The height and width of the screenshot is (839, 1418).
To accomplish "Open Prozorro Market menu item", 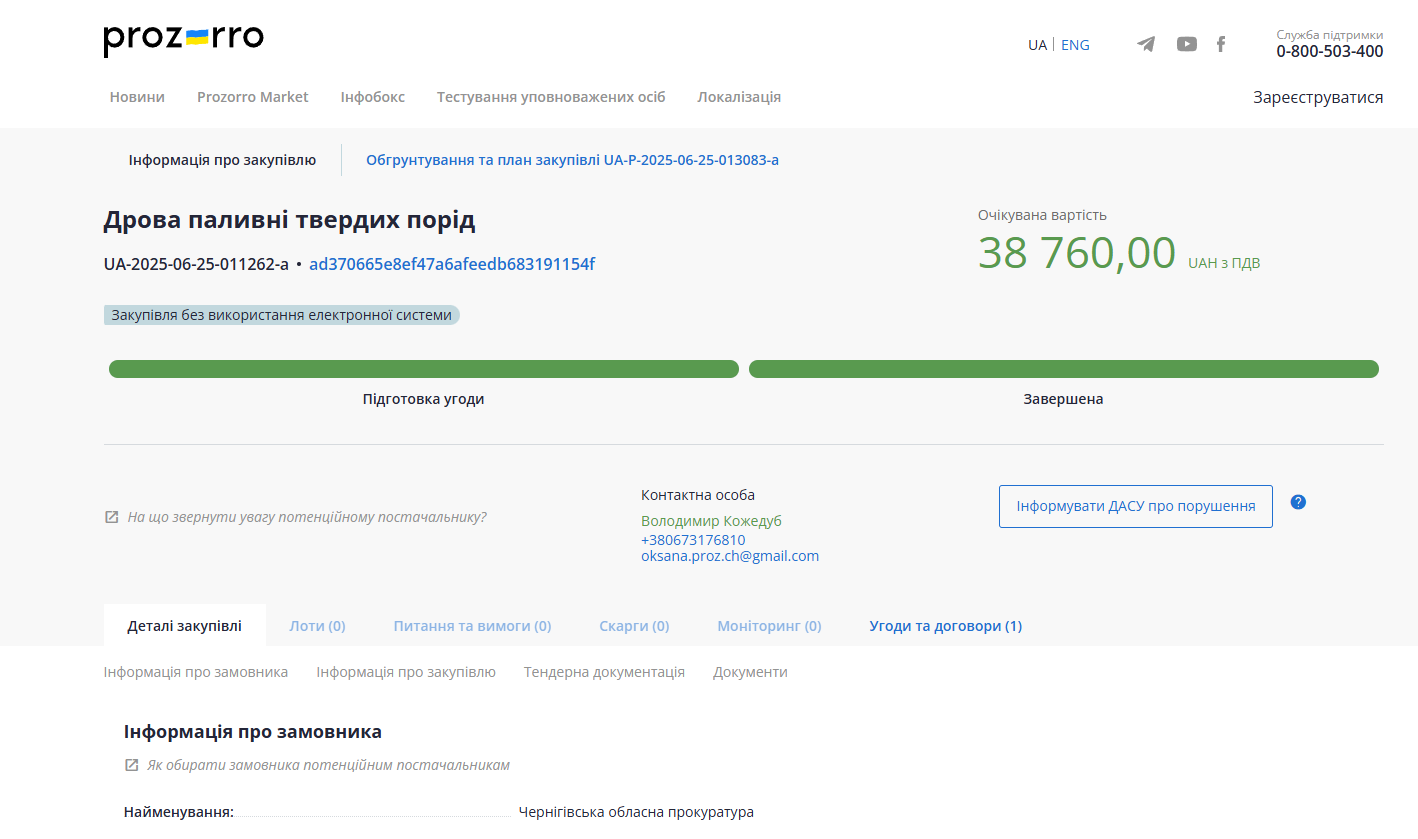I will (252, 97).
